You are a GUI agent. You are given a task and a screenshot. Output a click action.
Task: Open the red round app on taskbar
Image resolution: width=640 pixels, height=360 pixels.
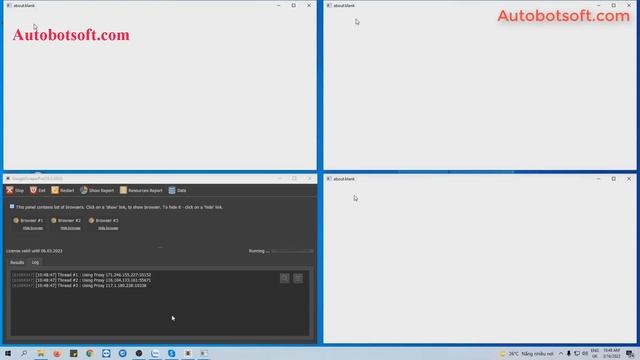(x=57, y=353)
